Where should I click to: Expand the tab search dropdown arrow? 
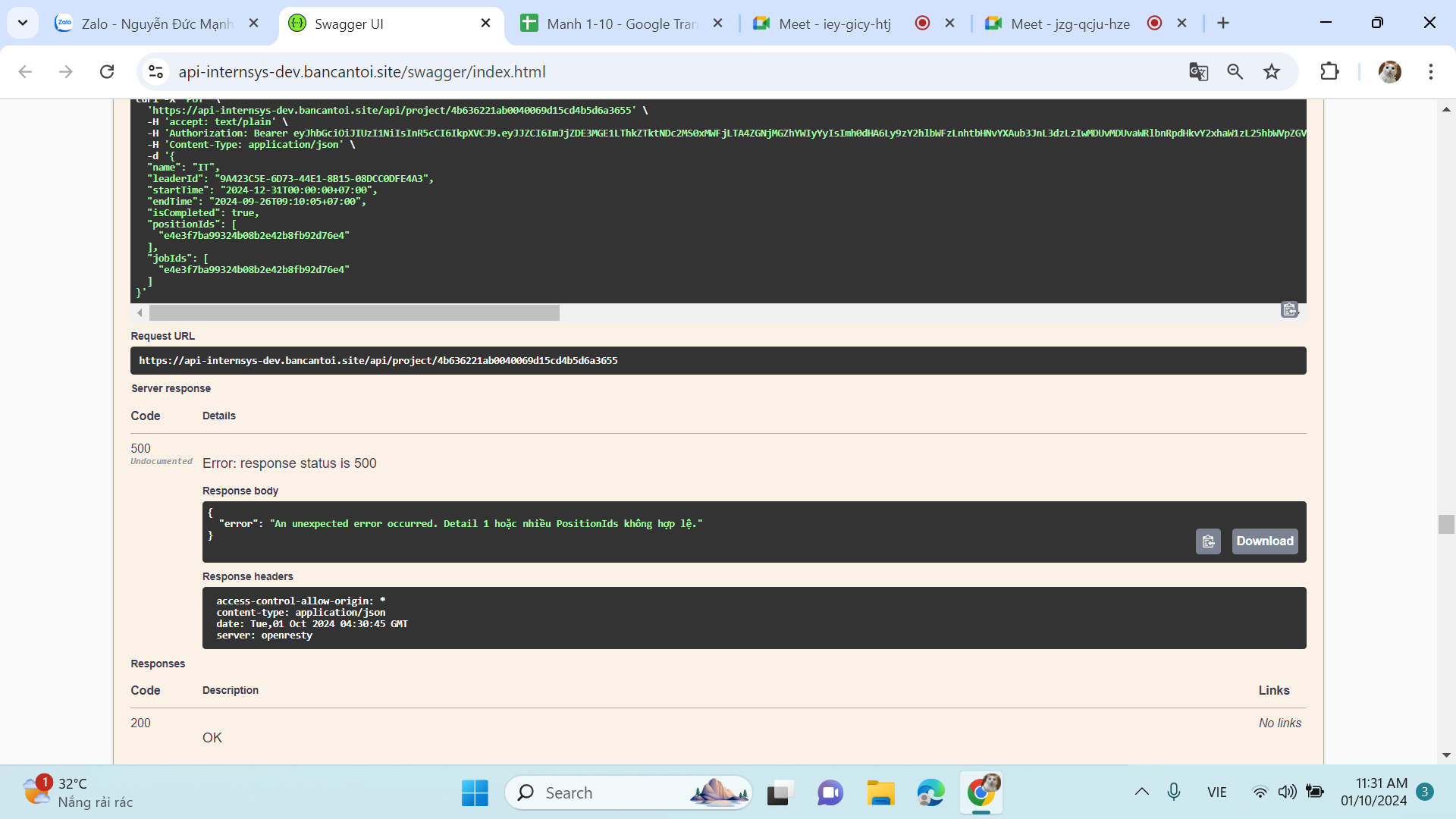click(23, 23)
